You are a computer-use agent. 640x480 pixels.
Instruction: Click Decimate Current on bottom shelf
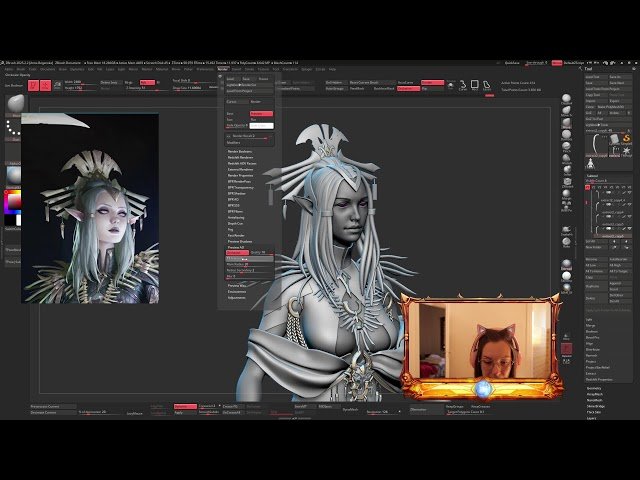[x=53, y=413]
